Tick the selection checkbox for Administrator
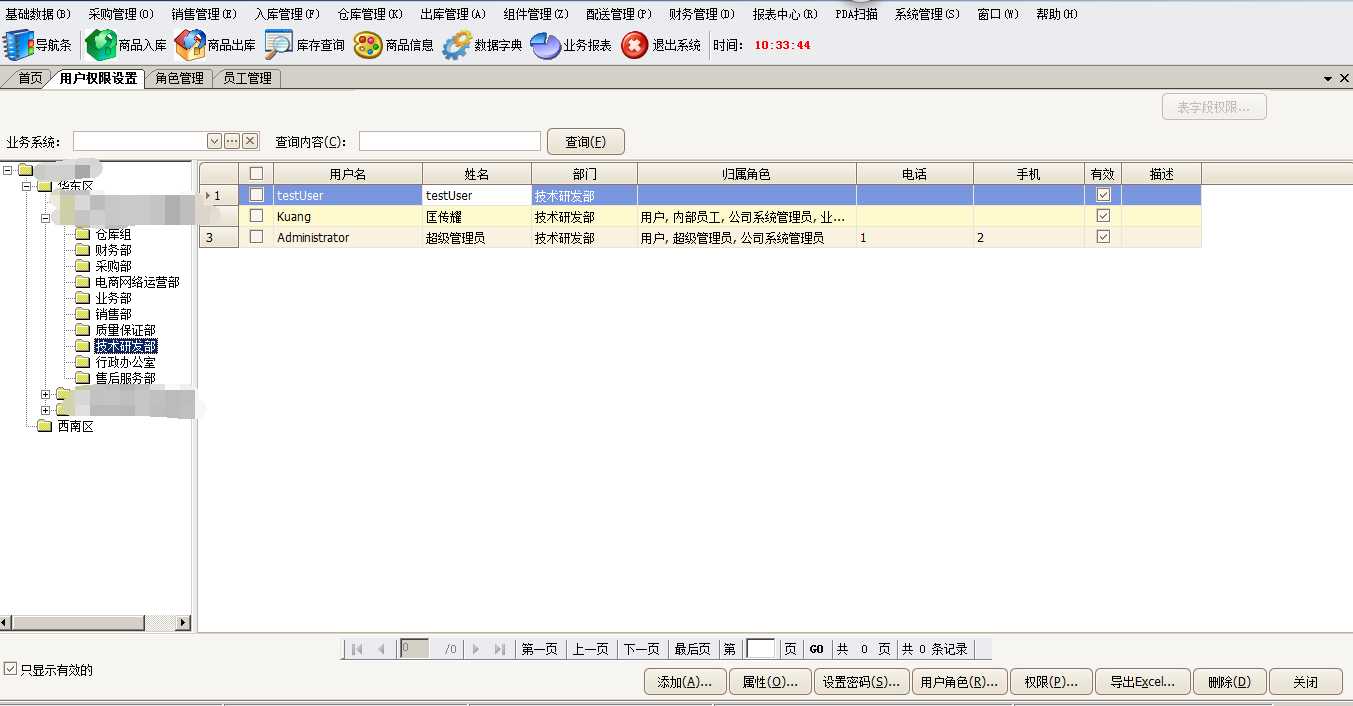 256,237
